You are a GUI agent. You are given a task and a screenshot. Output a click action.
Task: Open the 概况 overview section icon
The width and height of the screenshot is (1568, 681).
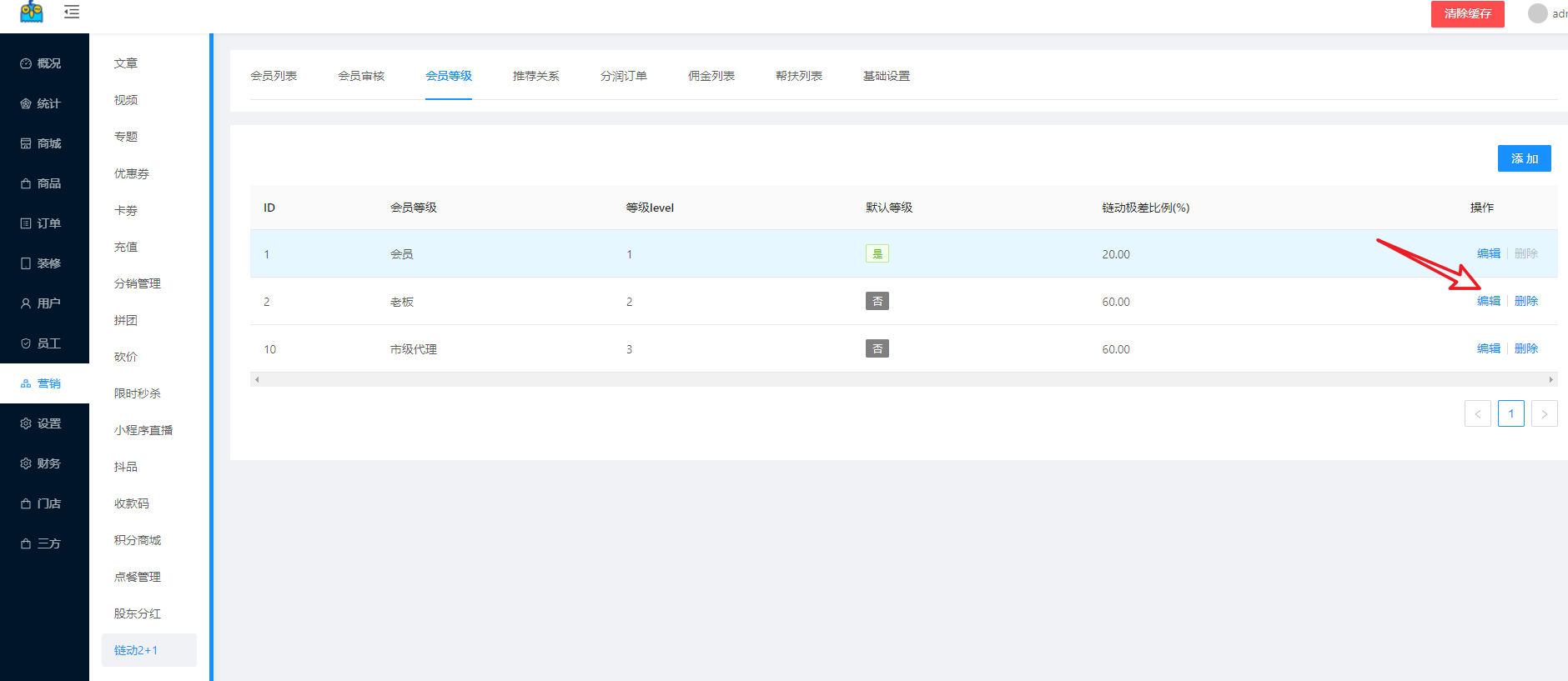[x=26, y=63]
